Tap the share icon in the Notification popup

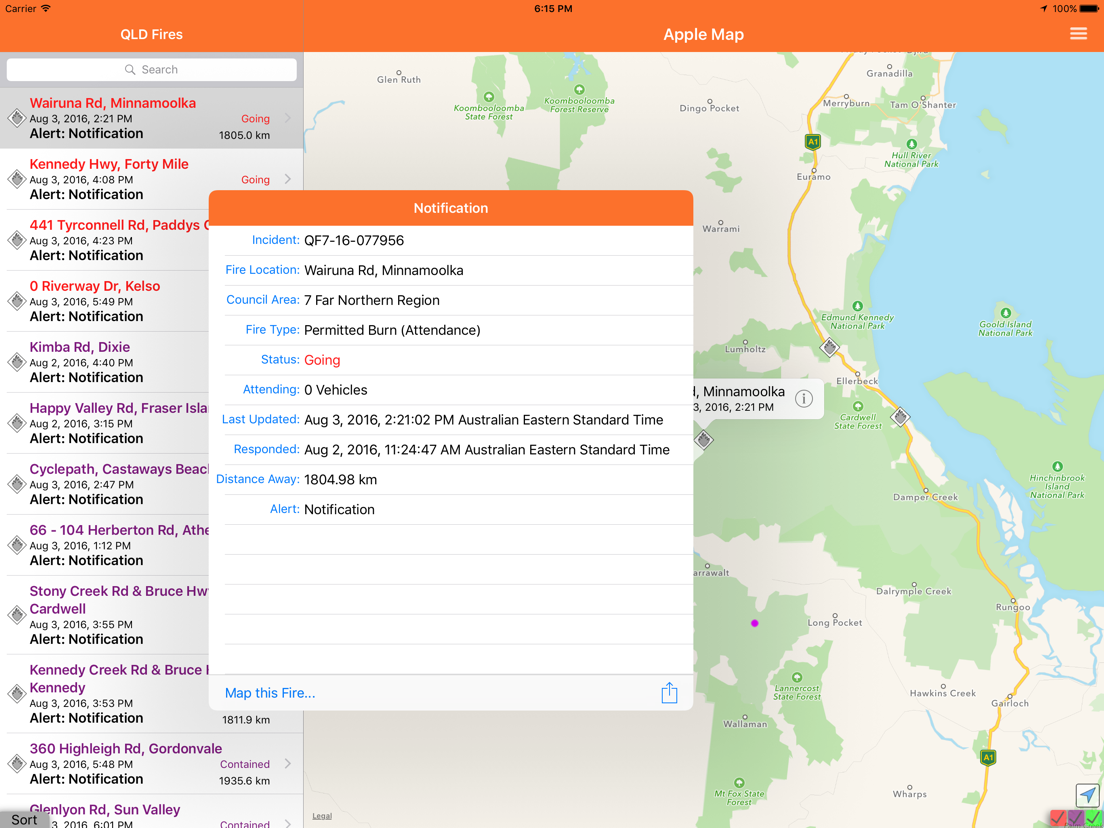(x=669, y=693)
